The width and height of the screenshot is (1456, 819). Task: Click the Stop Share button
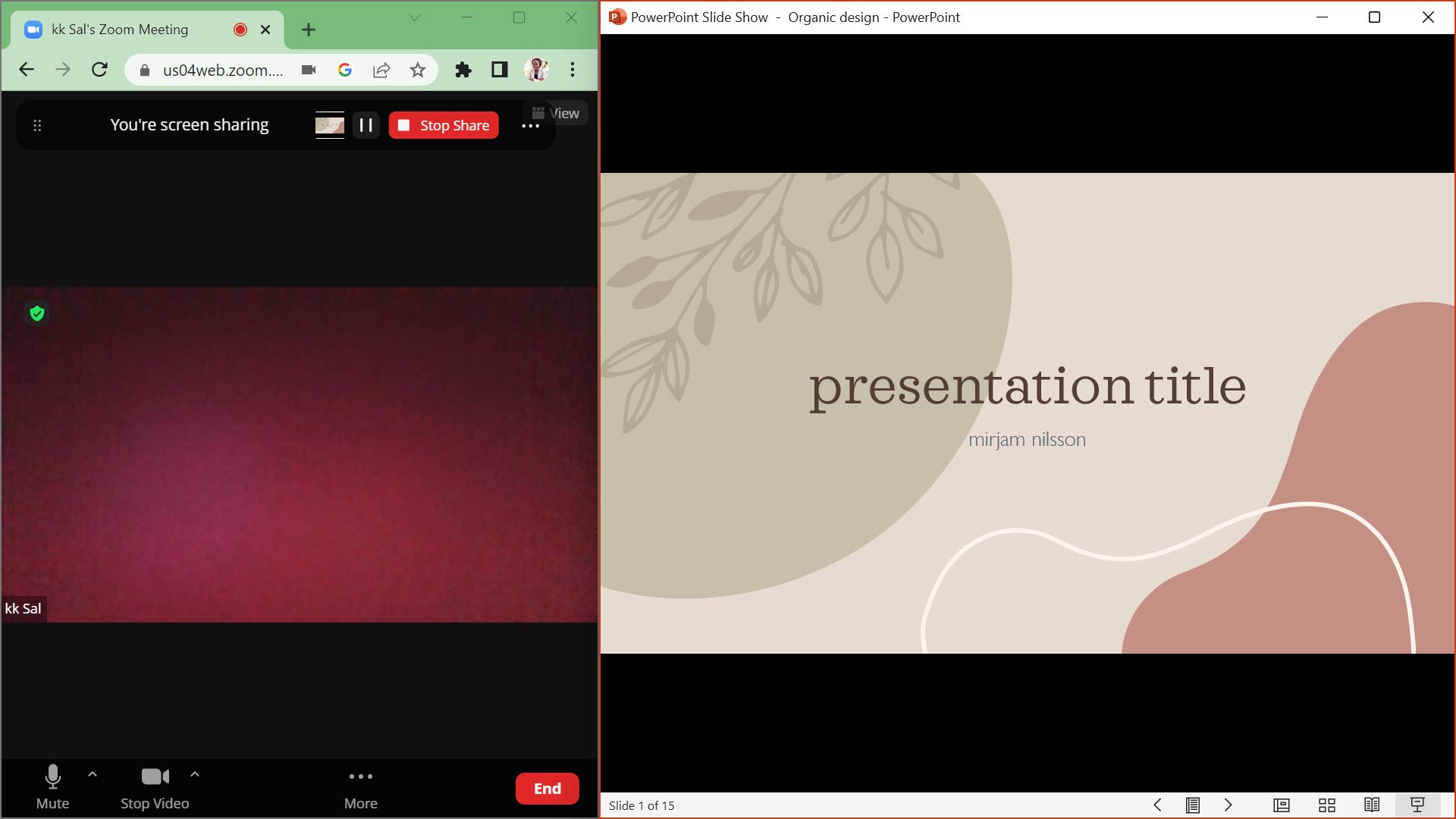pyautogui.click(x=444, y=125)
